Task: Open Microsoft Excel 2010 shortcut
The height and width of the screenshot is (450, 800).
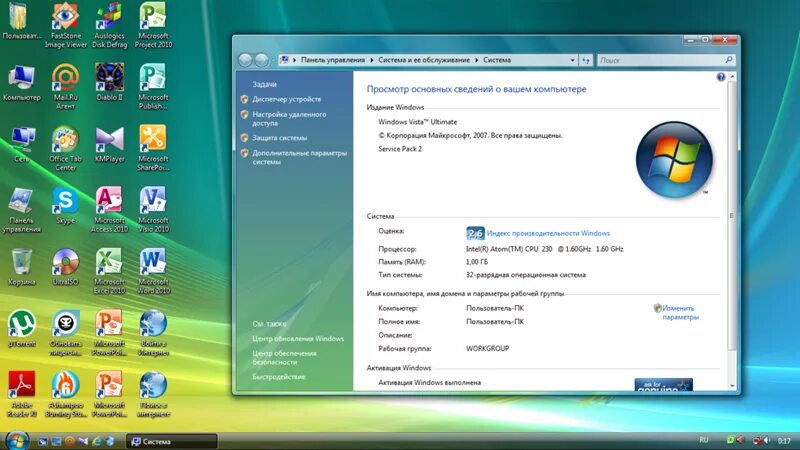Action: click(109, 271)
